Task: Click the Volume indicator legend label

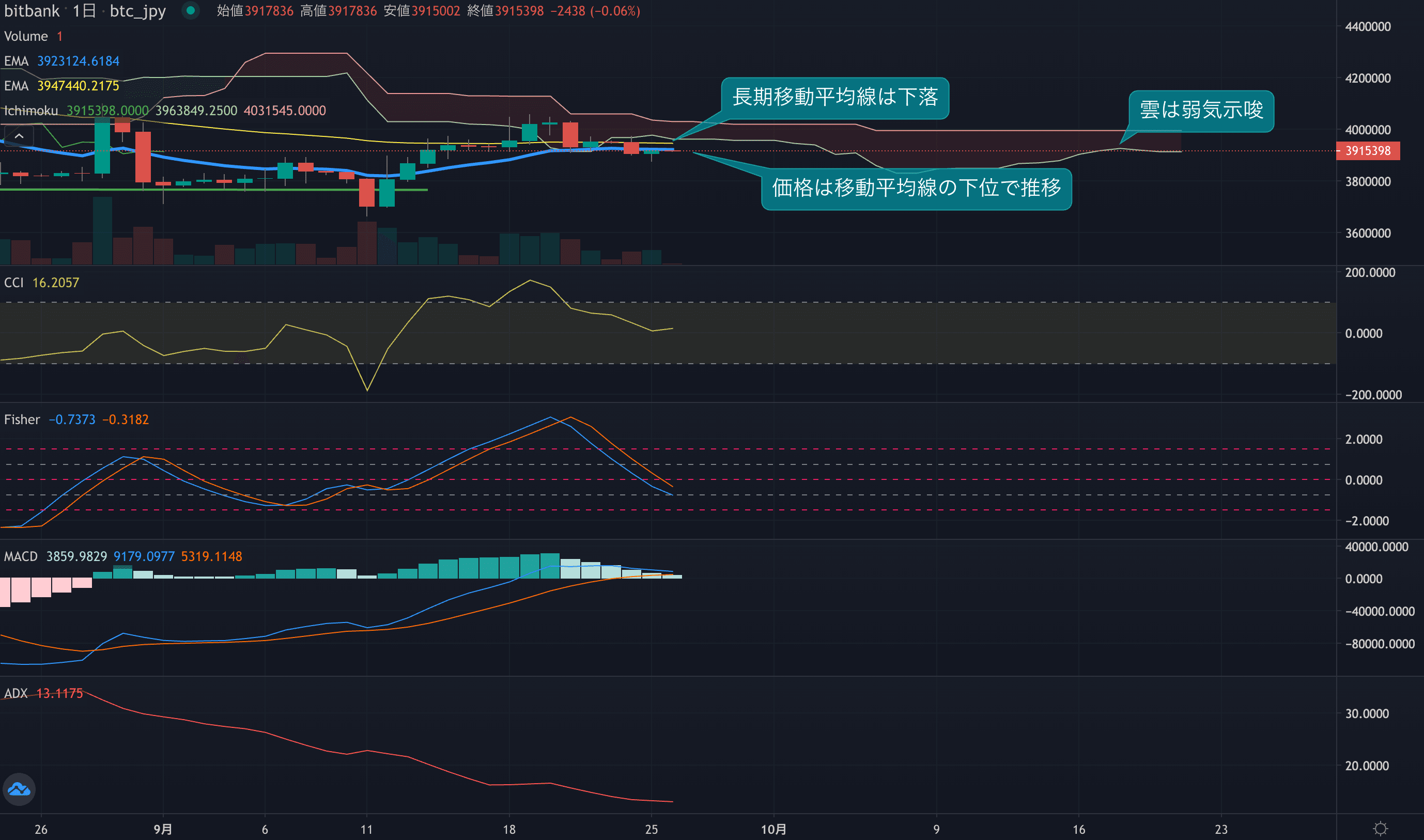Action: coord(26,36)
